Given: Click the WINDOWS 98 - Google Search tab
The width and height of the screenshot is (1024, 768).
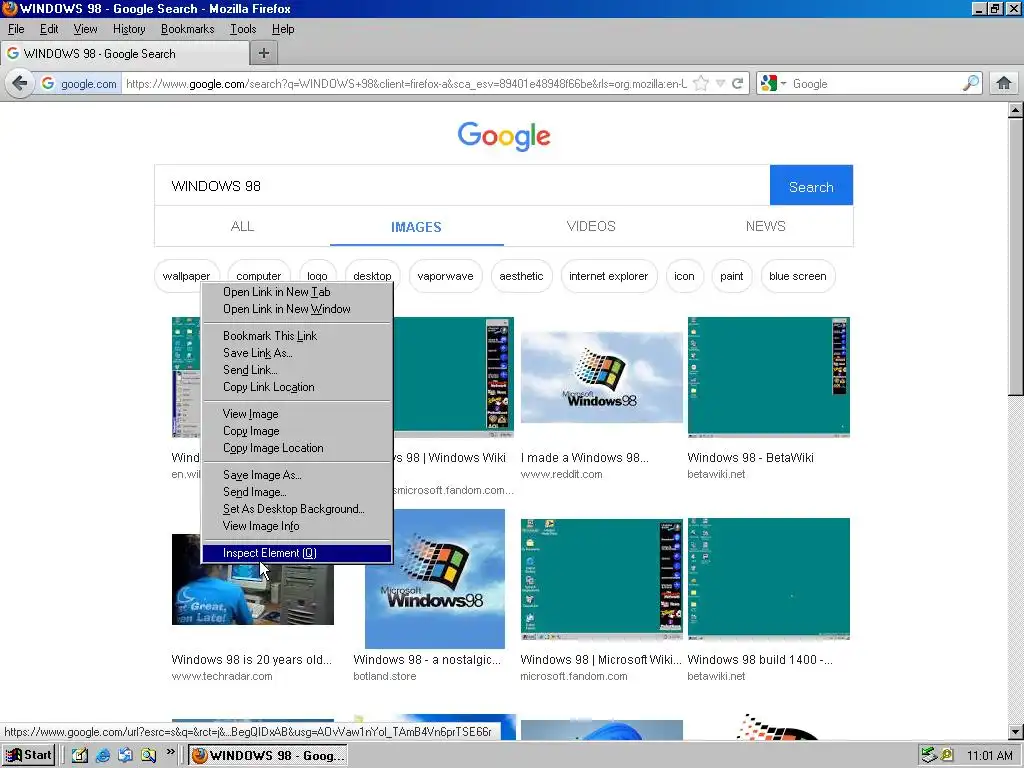Looking at the screenshot, I should tap(124, 54).
